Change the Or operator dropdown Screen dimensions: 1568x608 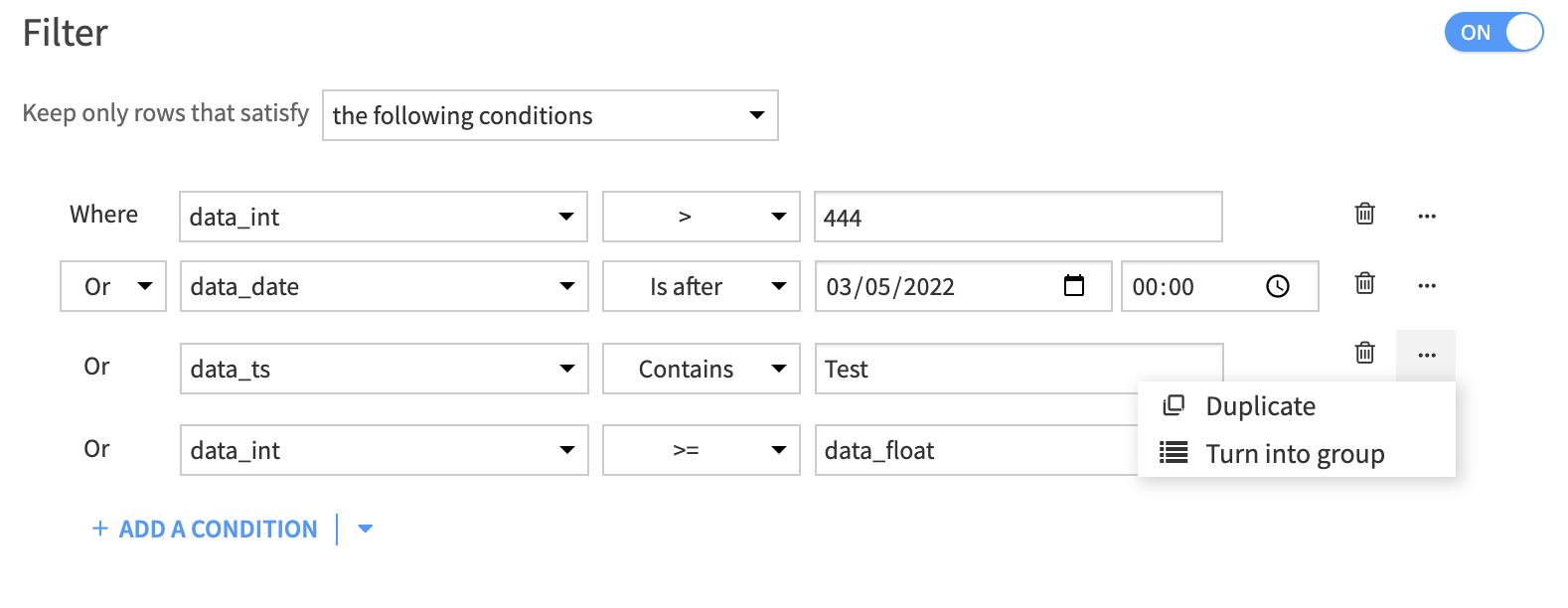[x=113, y=286]
